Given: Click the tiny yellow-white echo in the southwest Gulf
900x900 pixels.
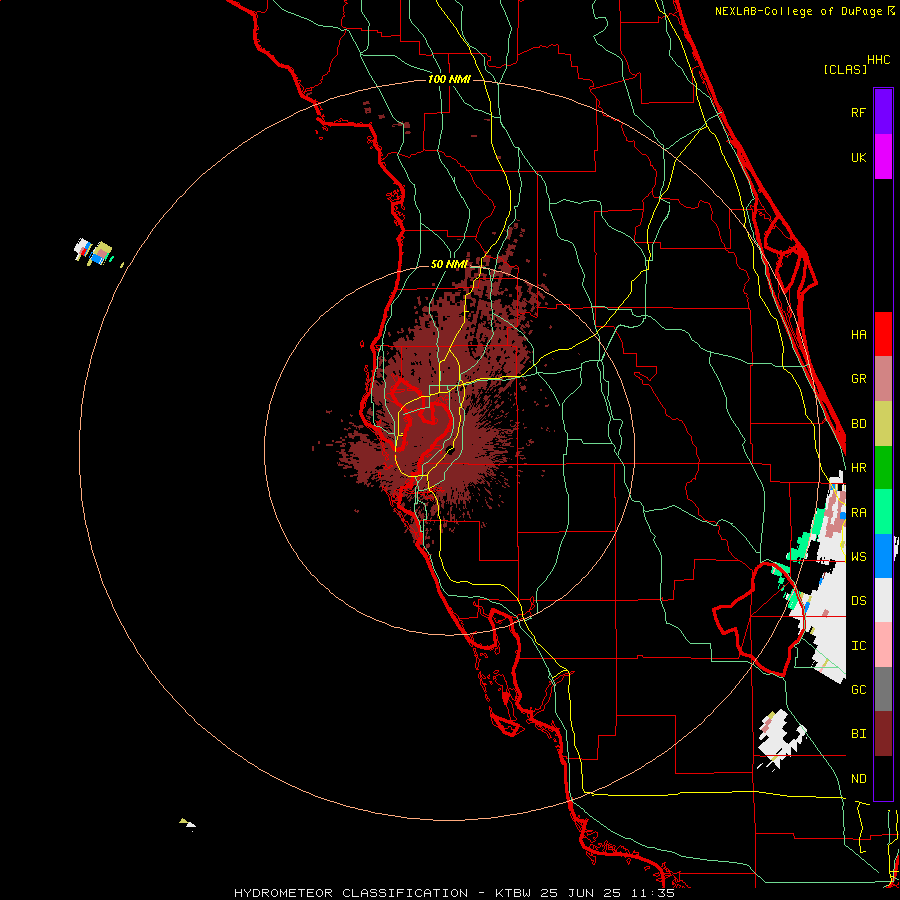Looking at the screenshot, I should (188, 824).
